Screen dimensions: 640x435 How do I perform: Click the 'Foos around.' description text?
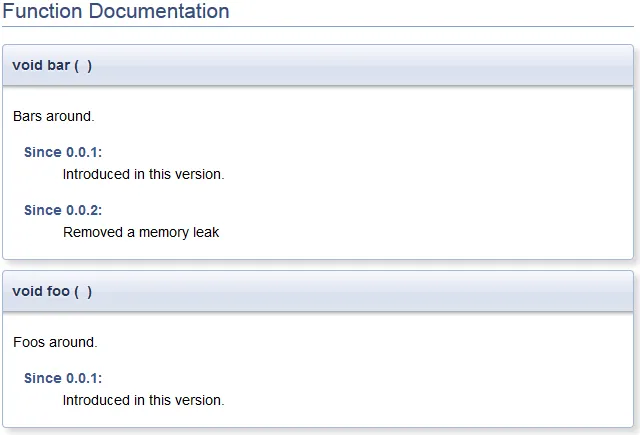(56, 342)
